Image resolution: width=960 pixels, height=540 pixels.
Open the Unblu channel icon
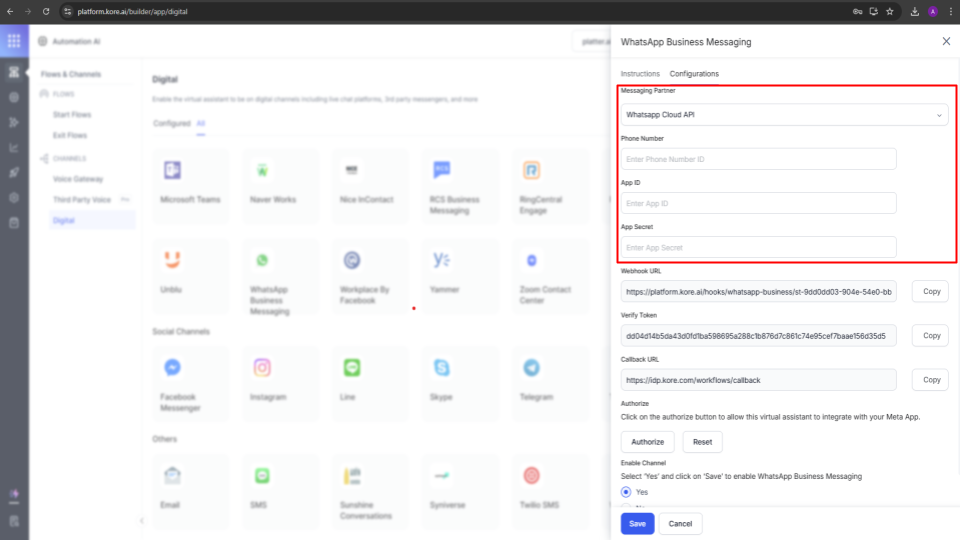[x=173, y=260]
